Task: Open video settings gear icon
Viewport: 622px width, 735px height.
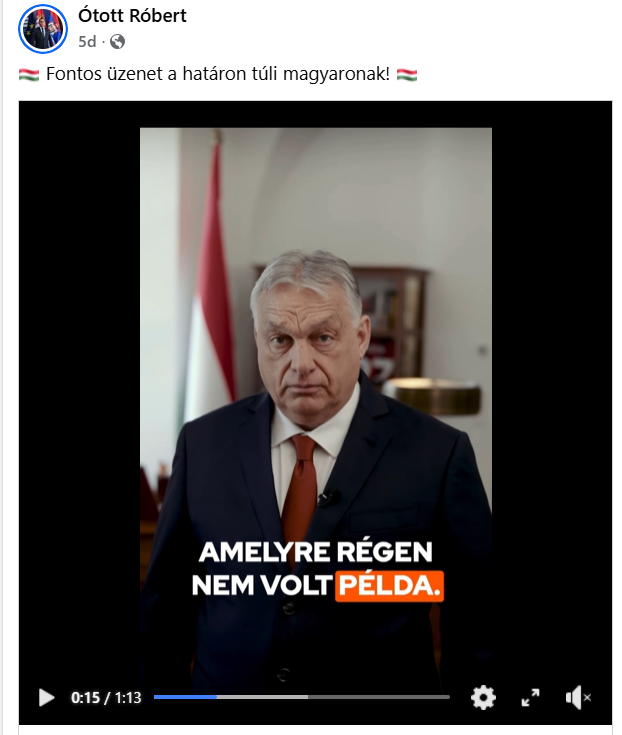Action: (483, 698)
